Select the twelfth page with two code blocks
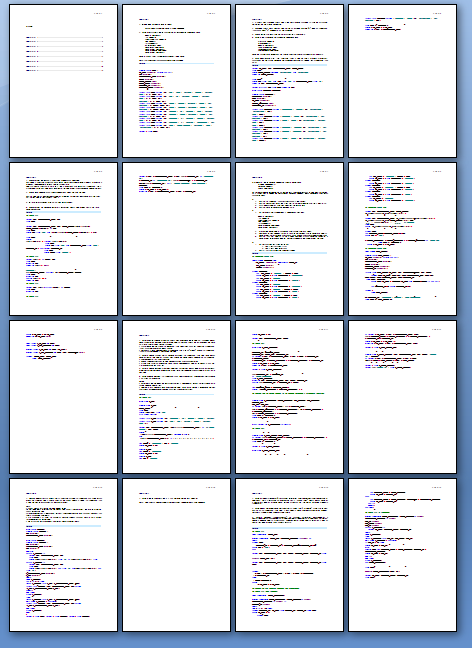Viewport: 472px width, 648px height. (403, 397)
